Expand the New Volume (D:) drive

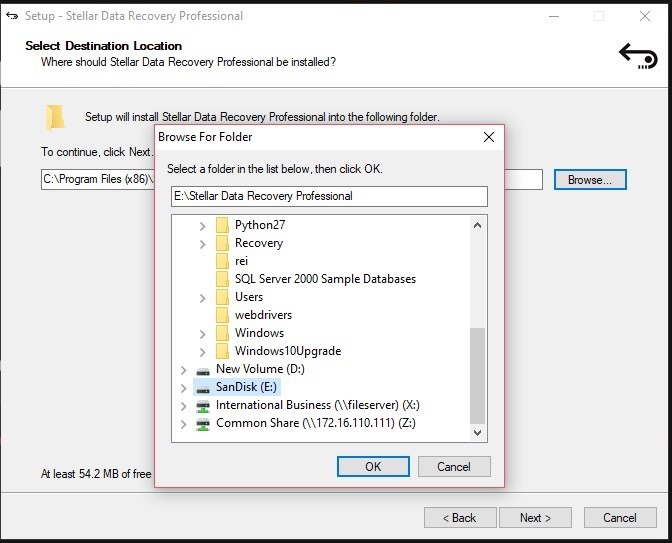(183, 370)
